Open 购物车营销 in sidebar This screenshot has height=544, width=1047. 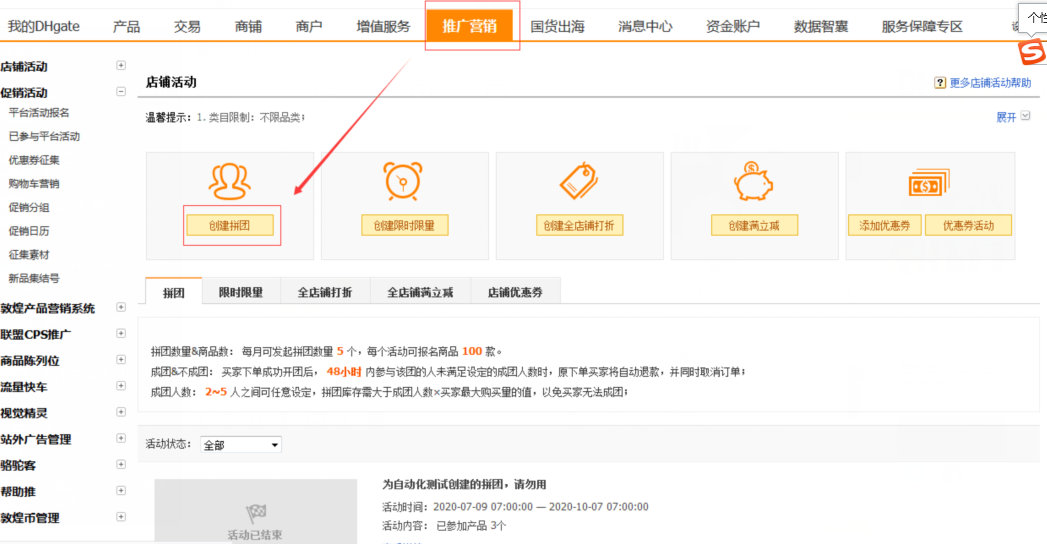click(34, 184)
